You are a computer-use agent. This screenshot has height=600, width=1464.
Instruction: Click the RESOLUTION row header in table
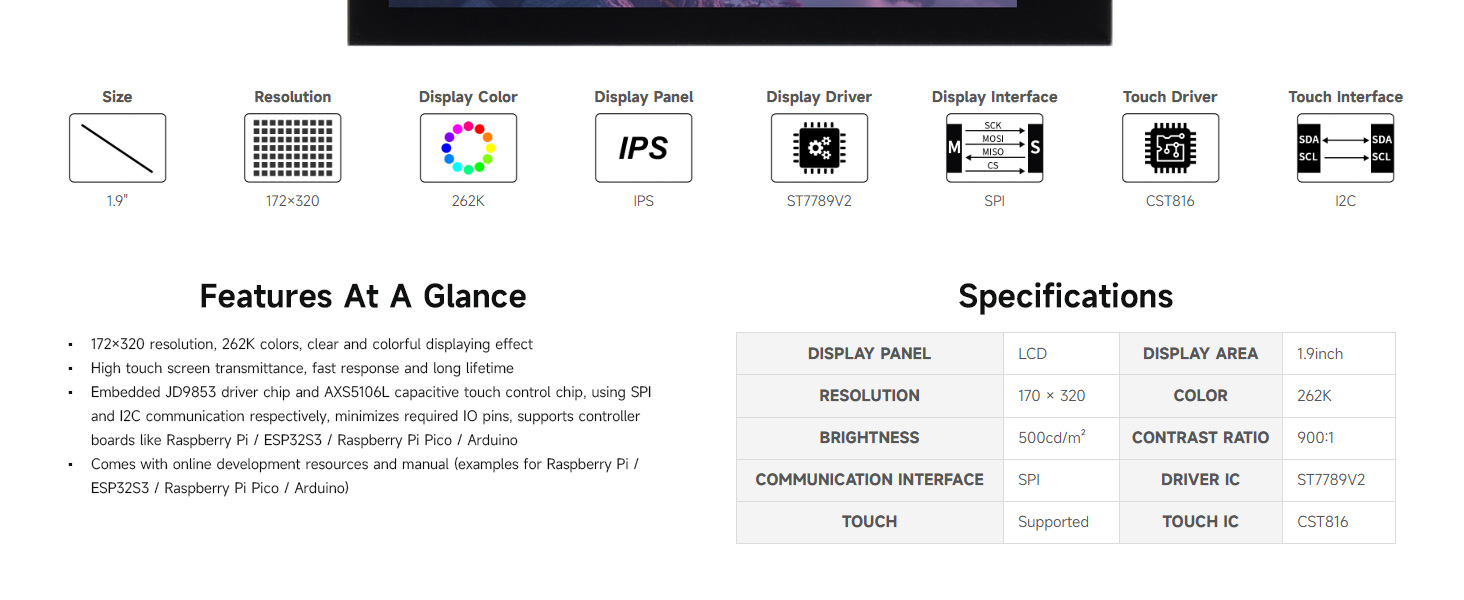[x=869, y=396]
